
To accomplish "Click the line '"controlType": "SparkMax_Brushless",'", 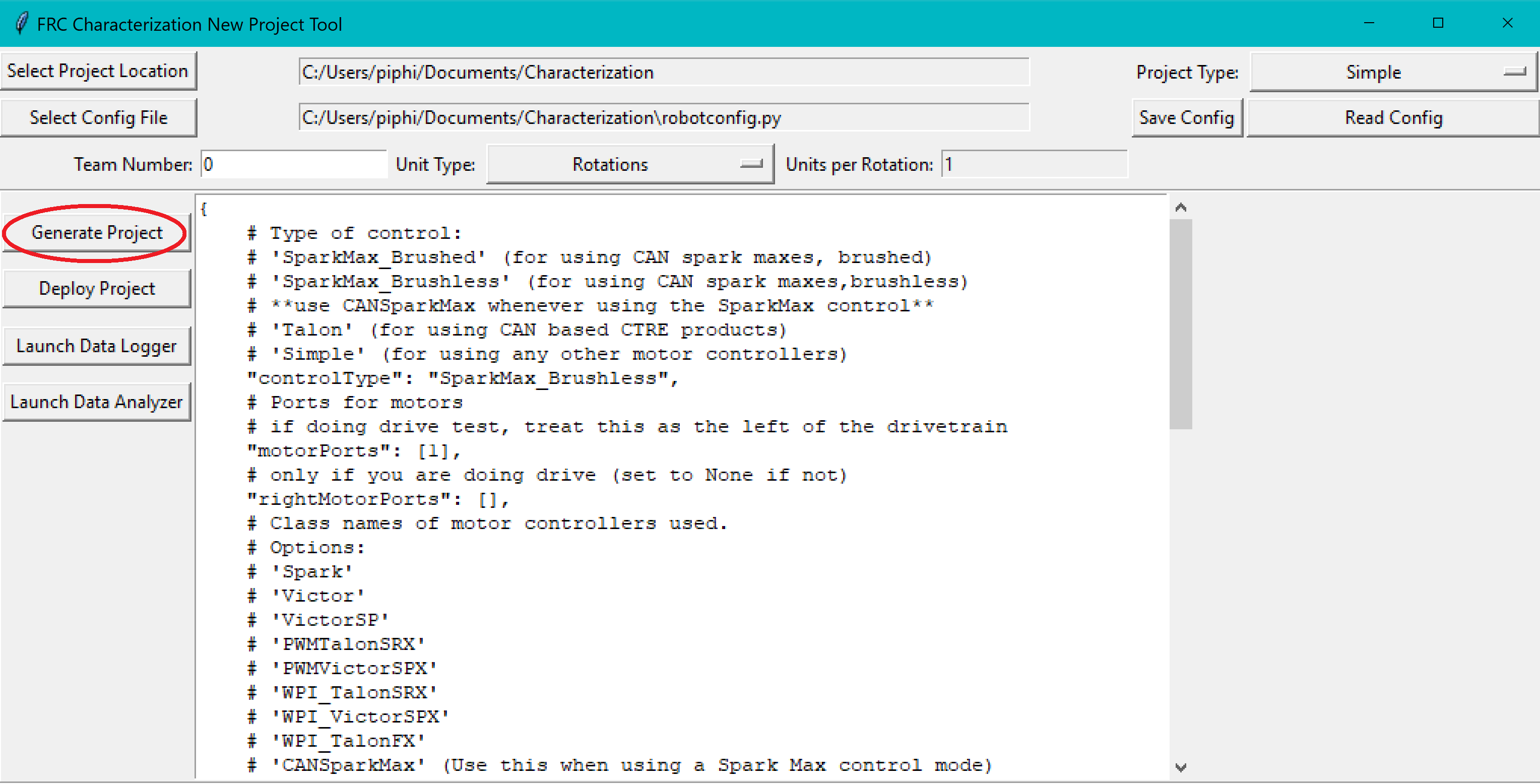I will 463,378.
